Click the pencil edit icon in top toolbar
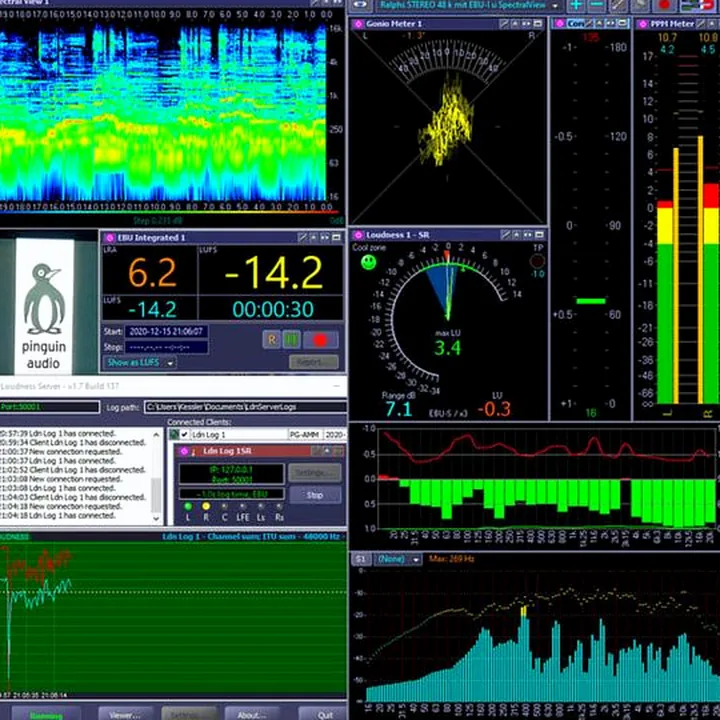This screenshot has width=720, height=720. [619, 6]
